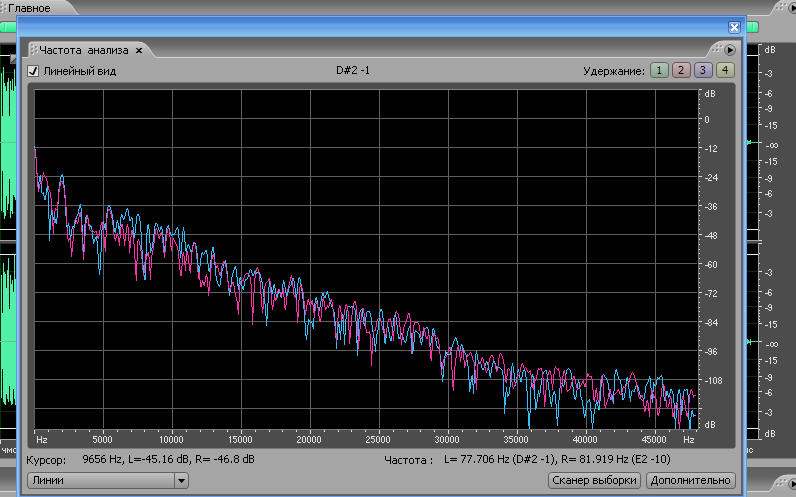Click the Дополнительно button
796x497 pixels.
coord(690,481)
